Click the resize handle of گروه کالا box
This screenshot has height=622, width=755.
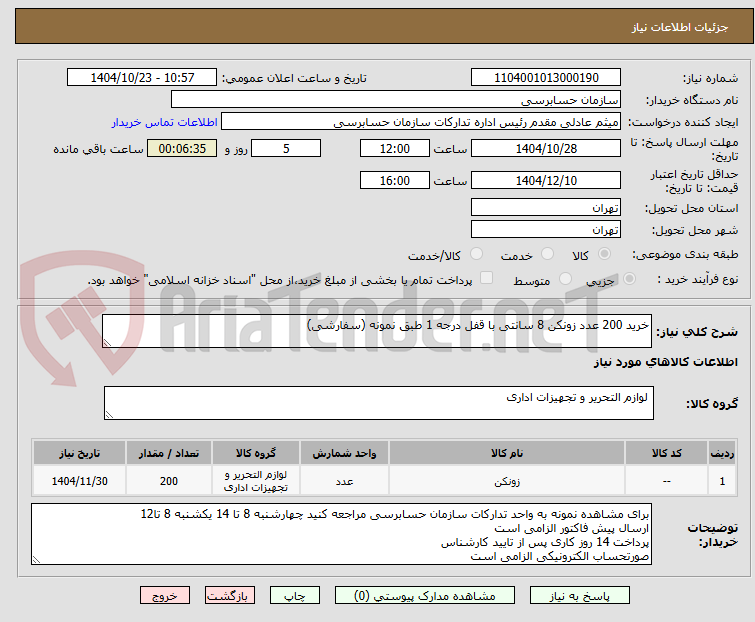[109, 415]
